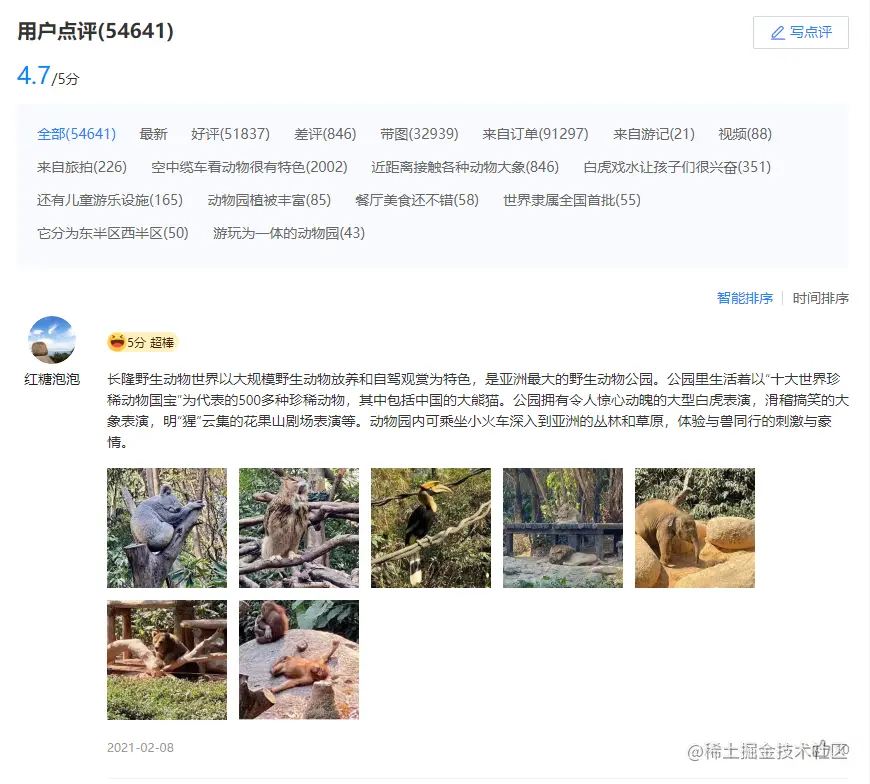This screenshot has height=784, width=870.
Task: Show 差评(846) negative reviews
Action: click(x=325, y=134)
